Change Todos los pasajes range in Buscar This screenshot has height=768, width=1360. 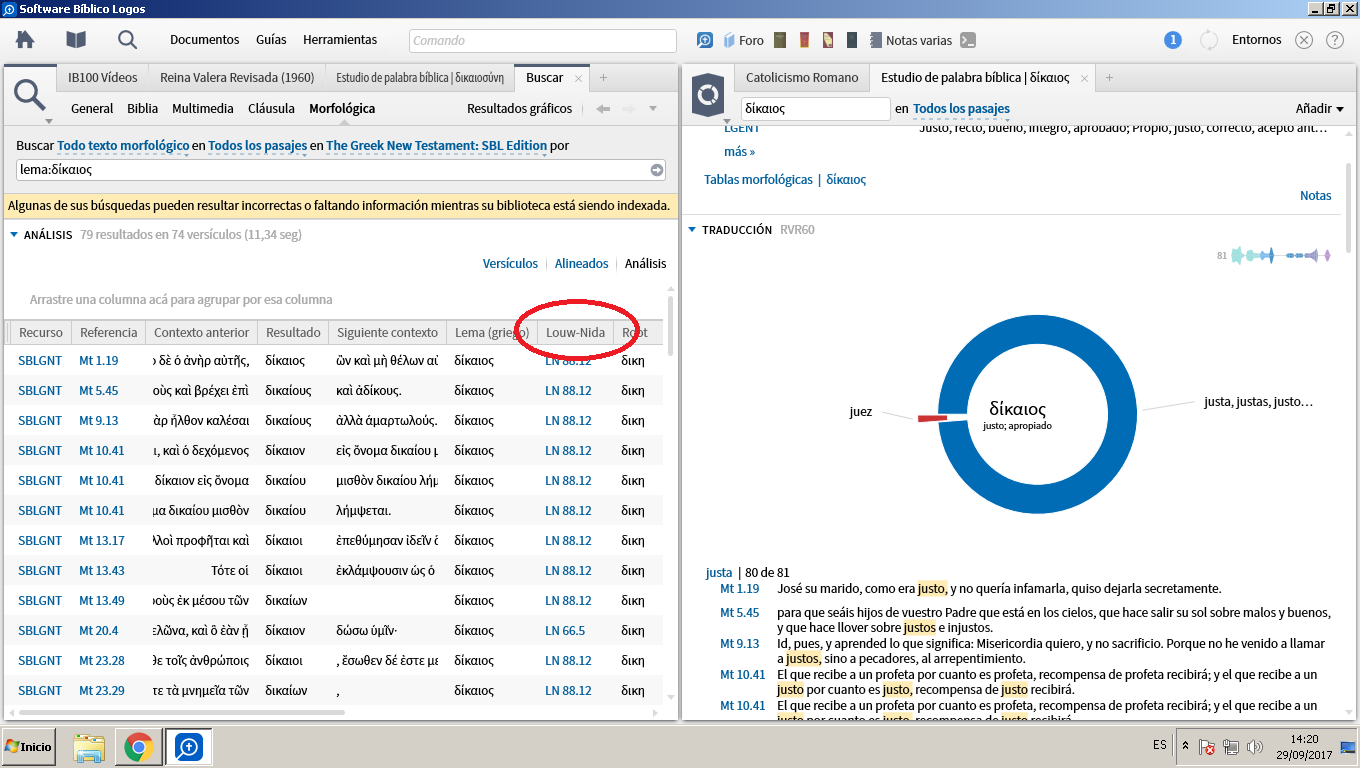tap(257, 145)
